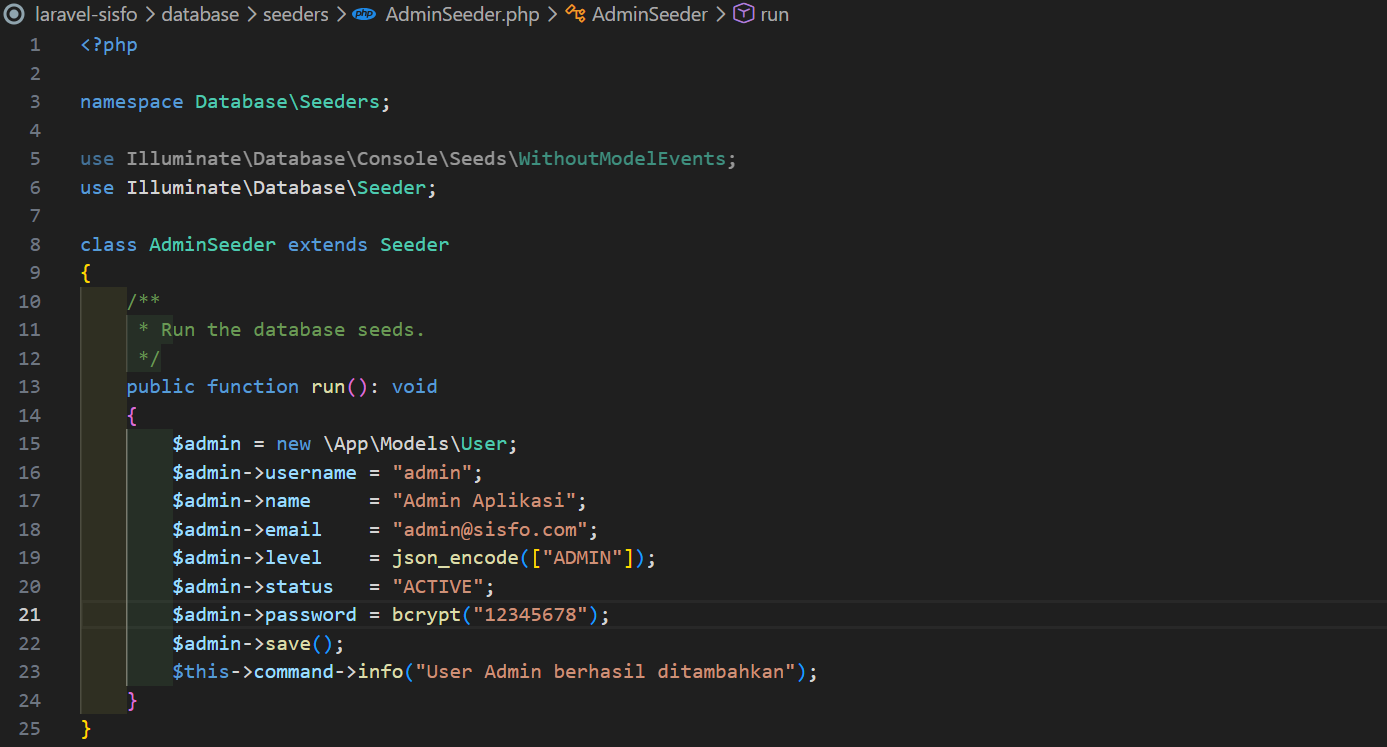Click WithoutModelEvents import name

click(622, 159)
